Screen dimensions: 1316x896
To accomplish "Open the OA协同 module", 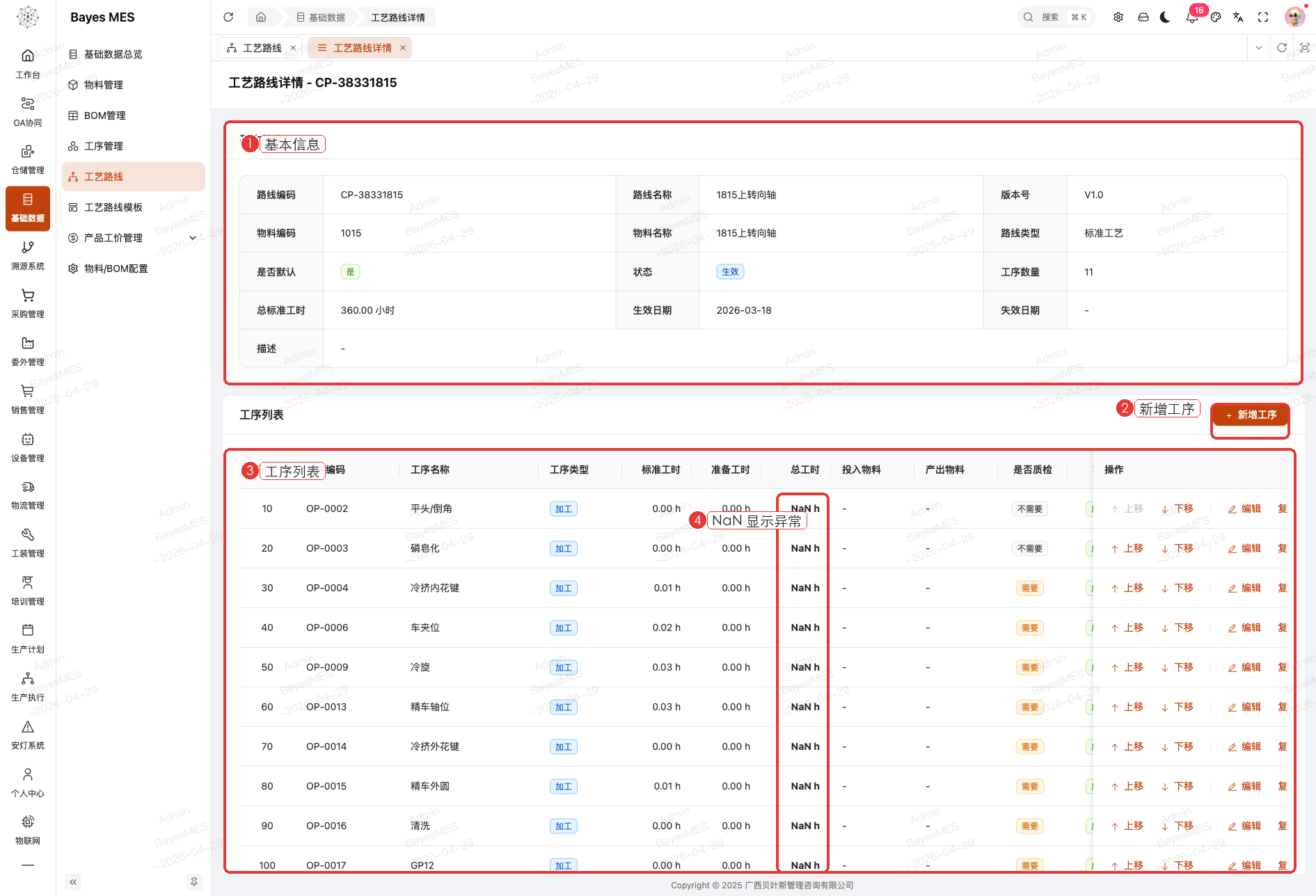I will tap(28, 112).
